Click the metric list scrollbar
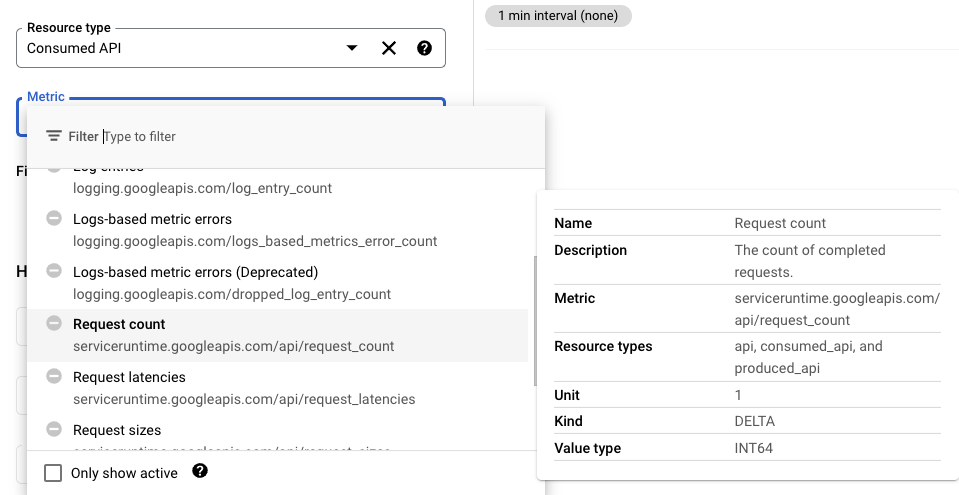 [536, 320]
